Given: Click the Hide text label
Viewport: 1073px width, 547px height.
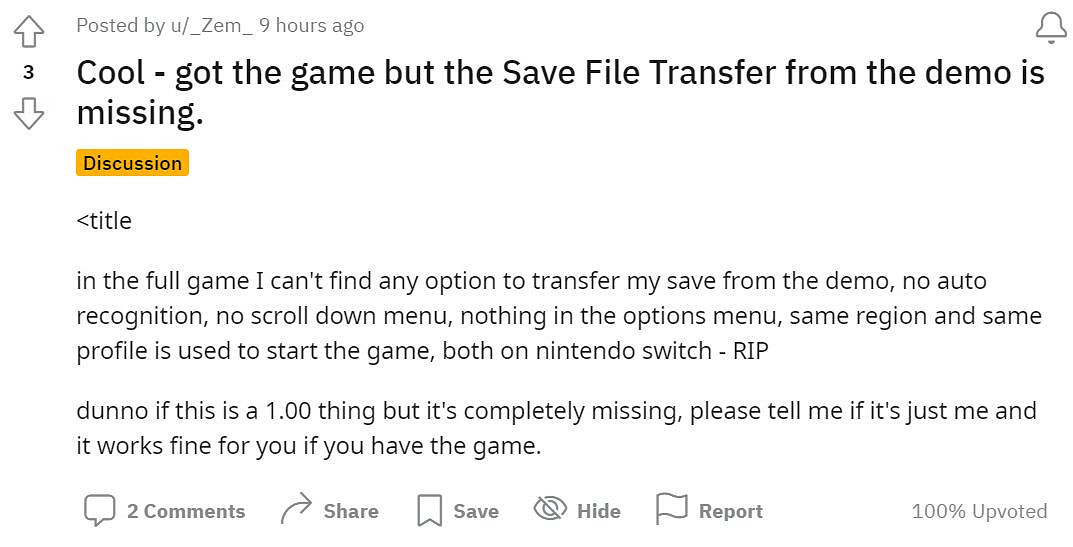Looking at the screenshot, I should 599,511.
